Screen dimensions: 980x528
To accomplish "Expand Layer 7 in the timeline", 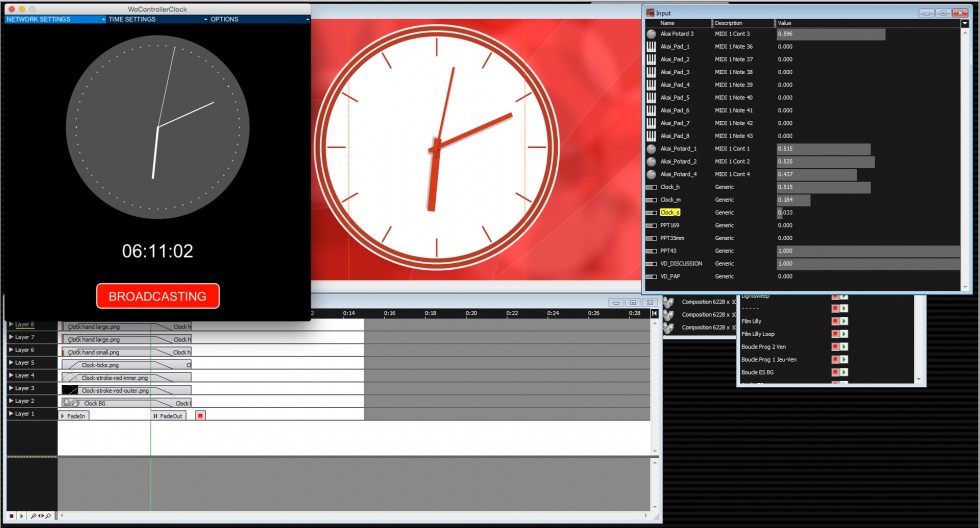I will pos(11,337).
